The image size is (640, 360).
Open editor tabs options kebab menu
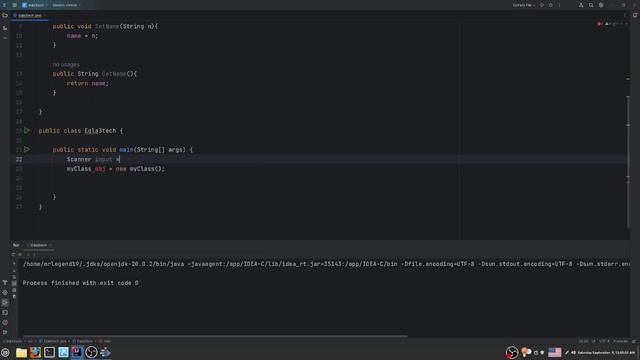(x=624, y=16)
